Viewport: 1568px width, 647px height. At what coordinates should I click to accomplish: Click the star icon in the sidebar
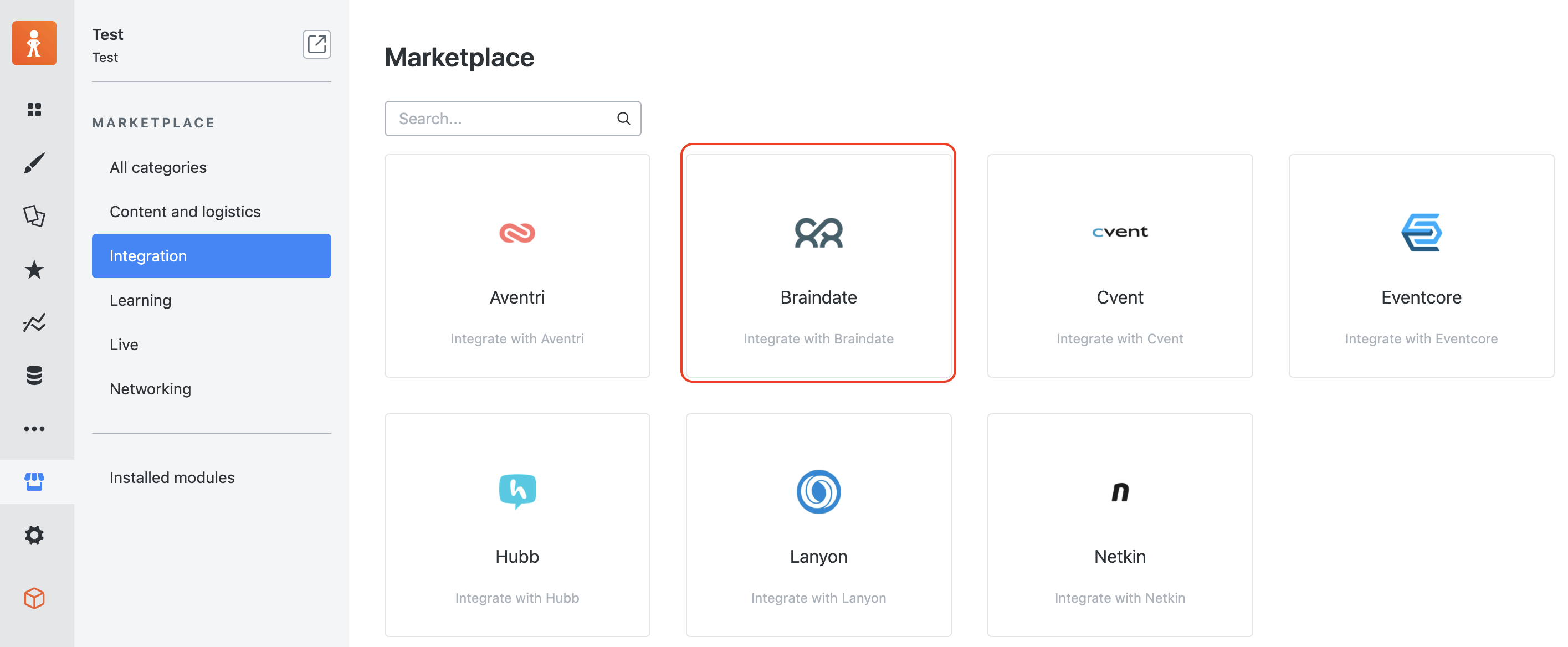click(x=34, y=270)
